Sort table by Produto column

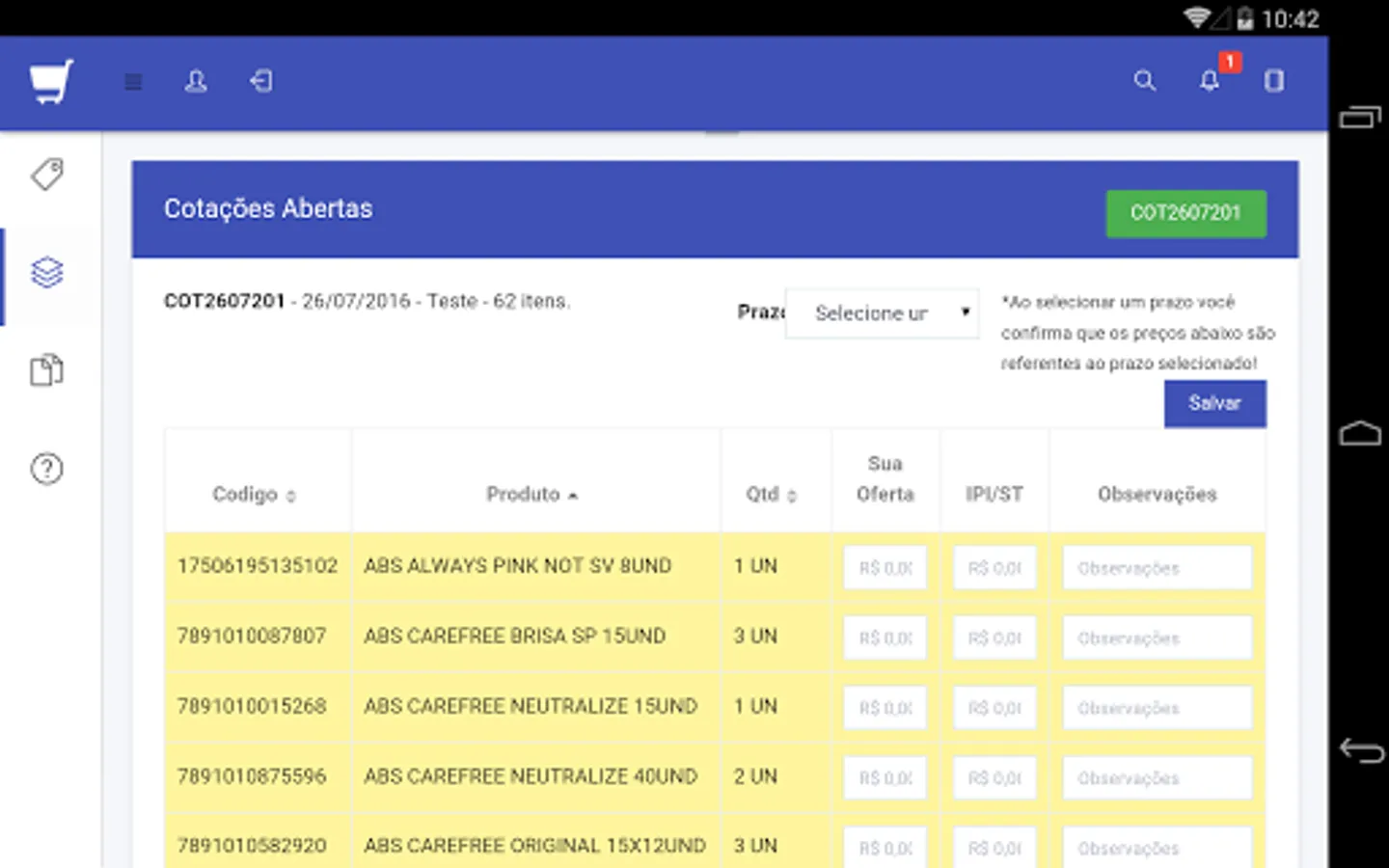point(532,495)
